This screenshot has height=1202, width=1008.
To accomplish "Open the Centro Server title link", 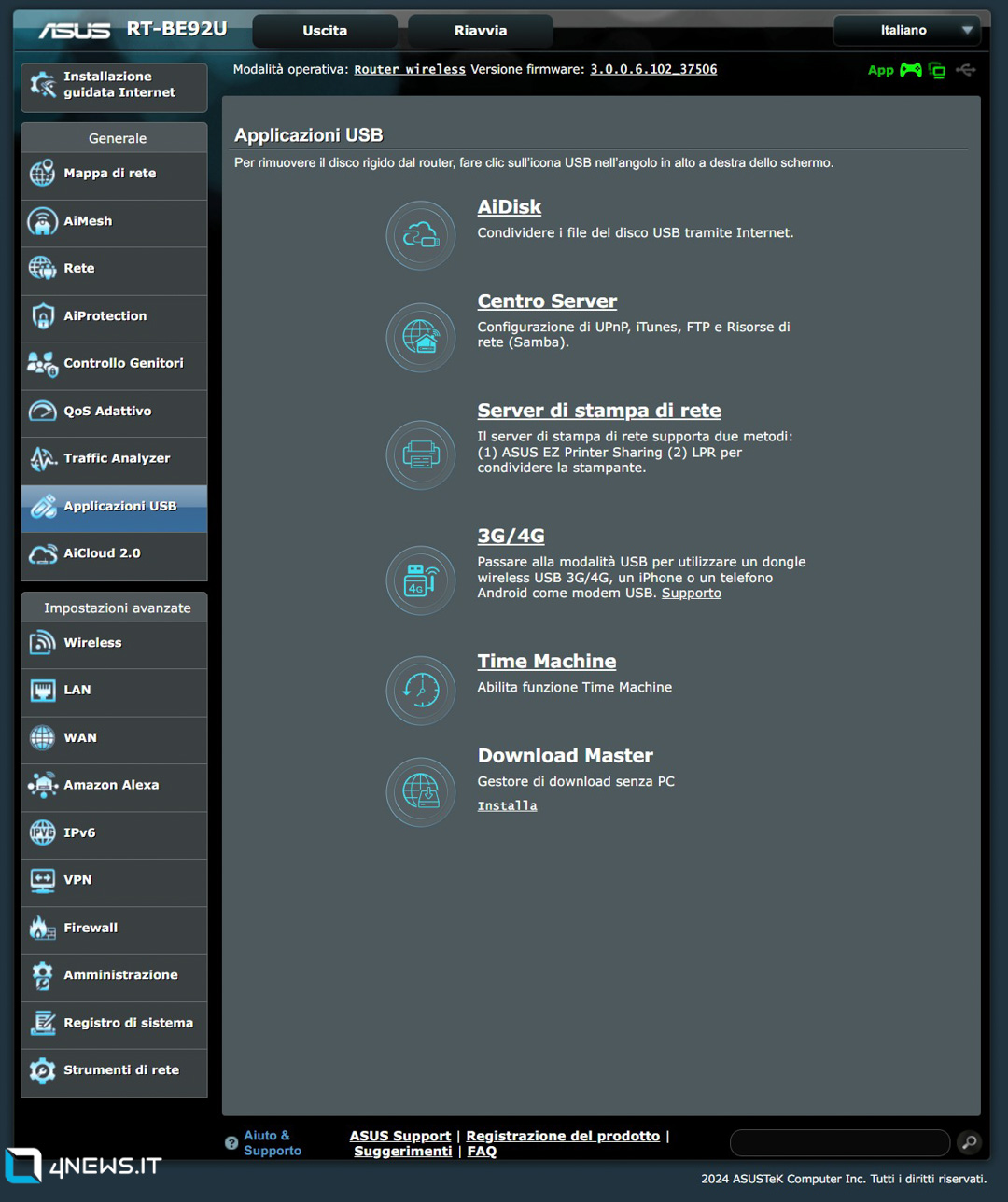I will click(547, 301).
